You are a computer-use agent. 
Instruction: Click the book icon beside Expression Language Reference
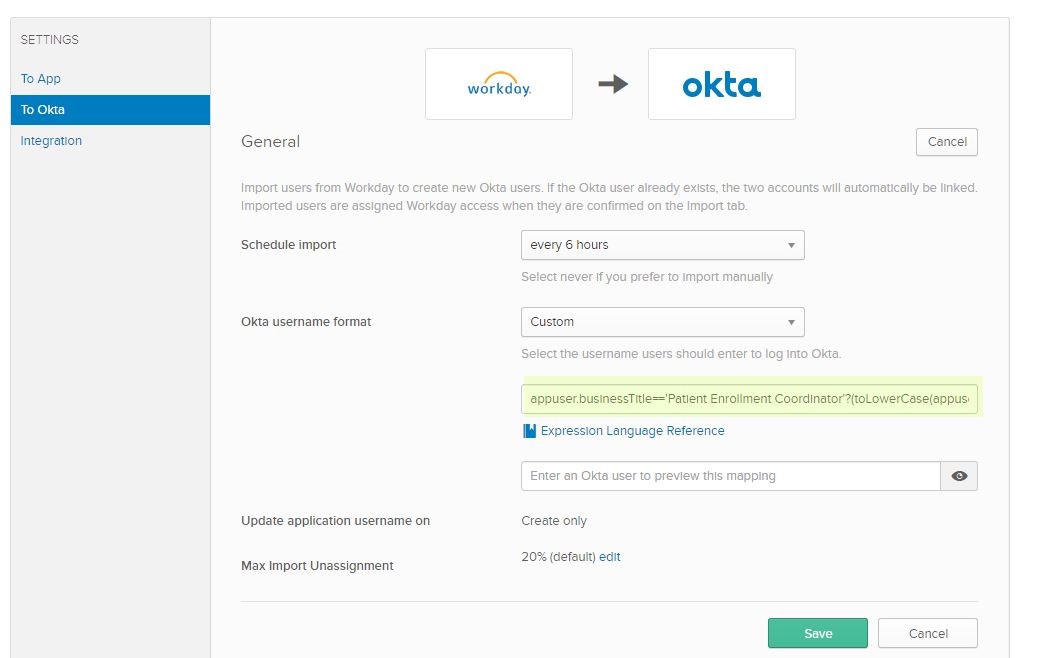pos(529,431)
